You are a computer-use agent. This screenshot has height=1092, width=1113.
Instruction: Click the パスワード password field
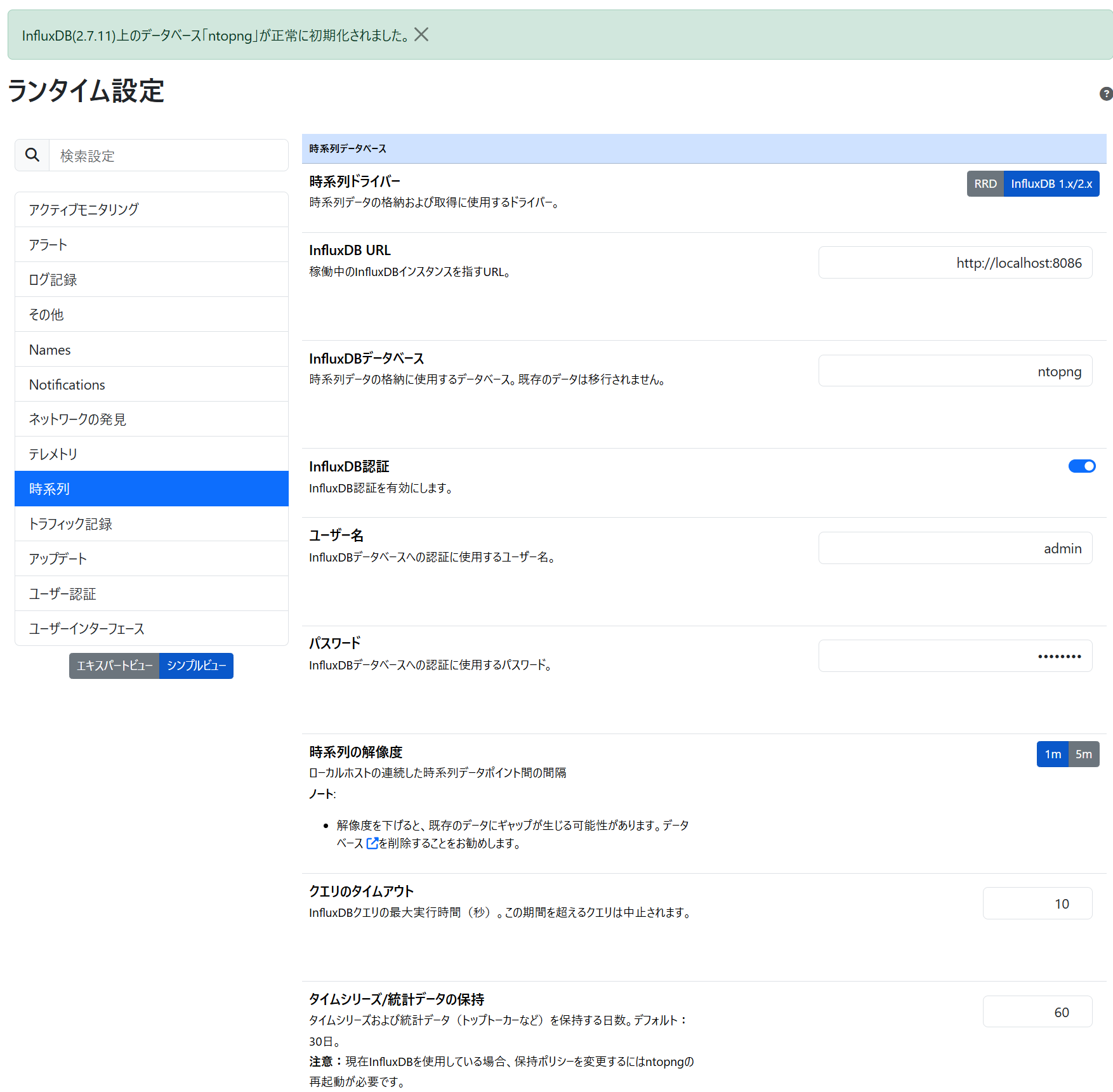tap(955, 655)
